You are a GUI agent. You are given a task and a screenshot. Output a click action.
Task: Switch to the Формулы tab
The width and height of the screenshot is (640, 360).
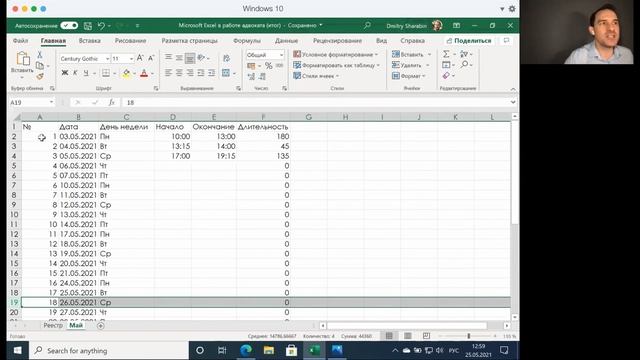point(247,41)
